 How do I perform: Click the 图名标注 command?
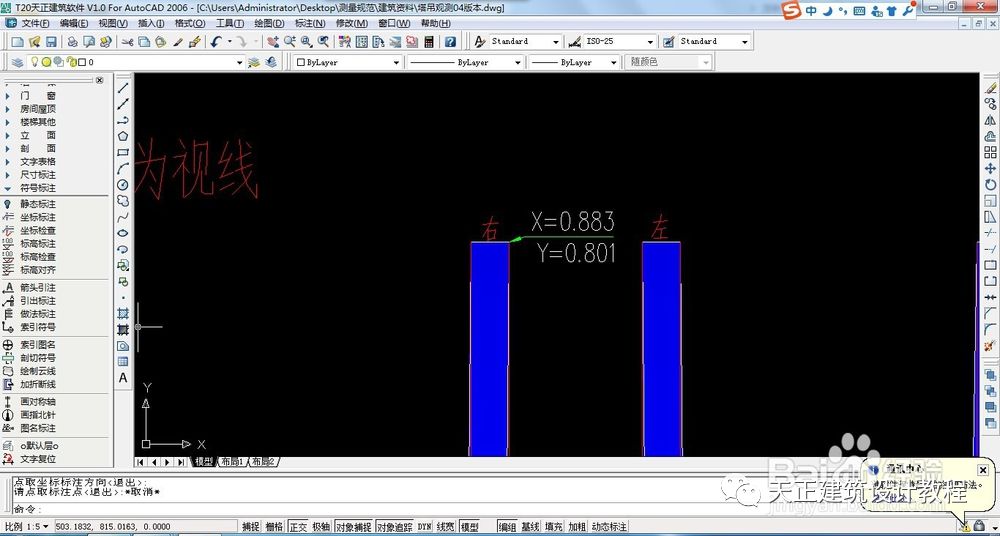click(37, 428)
